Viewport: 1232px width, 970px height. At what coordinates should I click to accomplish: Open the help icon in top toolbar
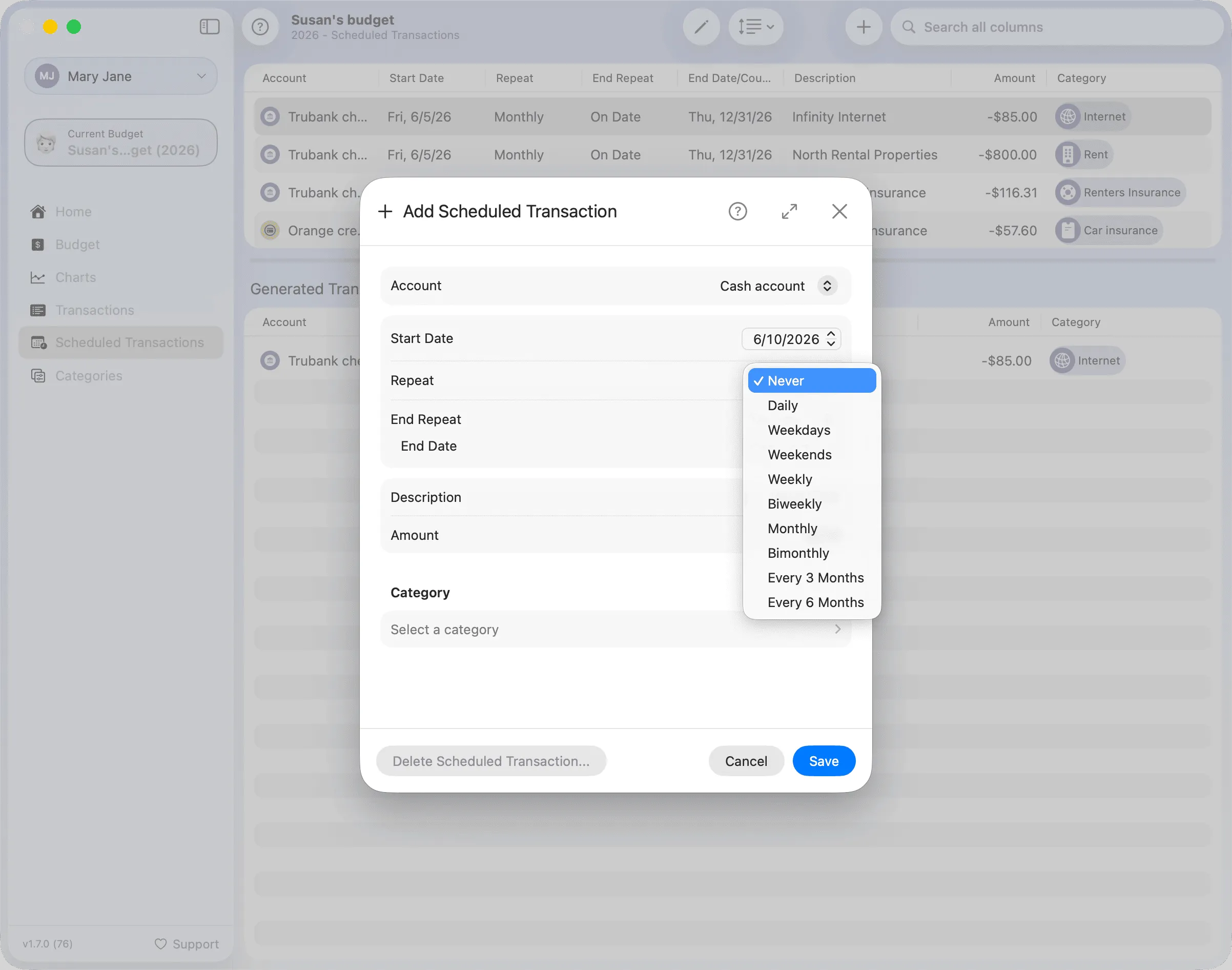260,27
